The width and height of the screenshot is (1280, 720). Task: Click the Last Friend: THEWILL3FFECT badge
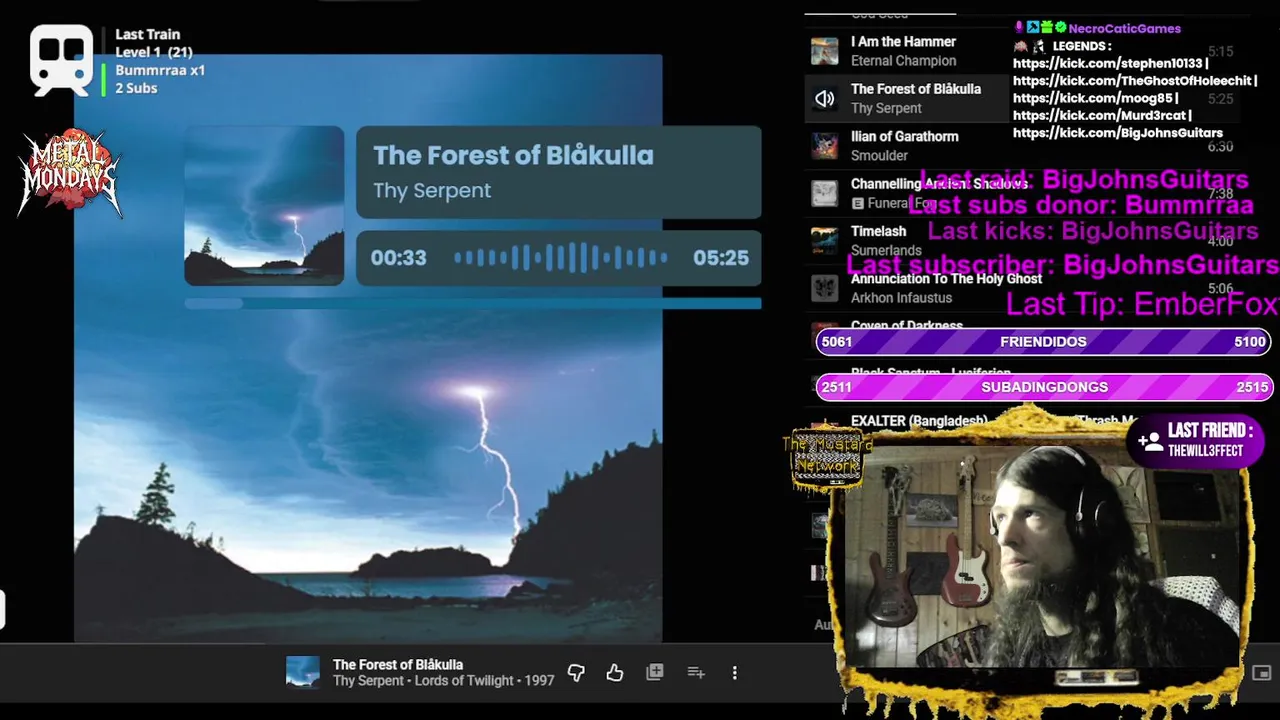[x=1197, y=440]
